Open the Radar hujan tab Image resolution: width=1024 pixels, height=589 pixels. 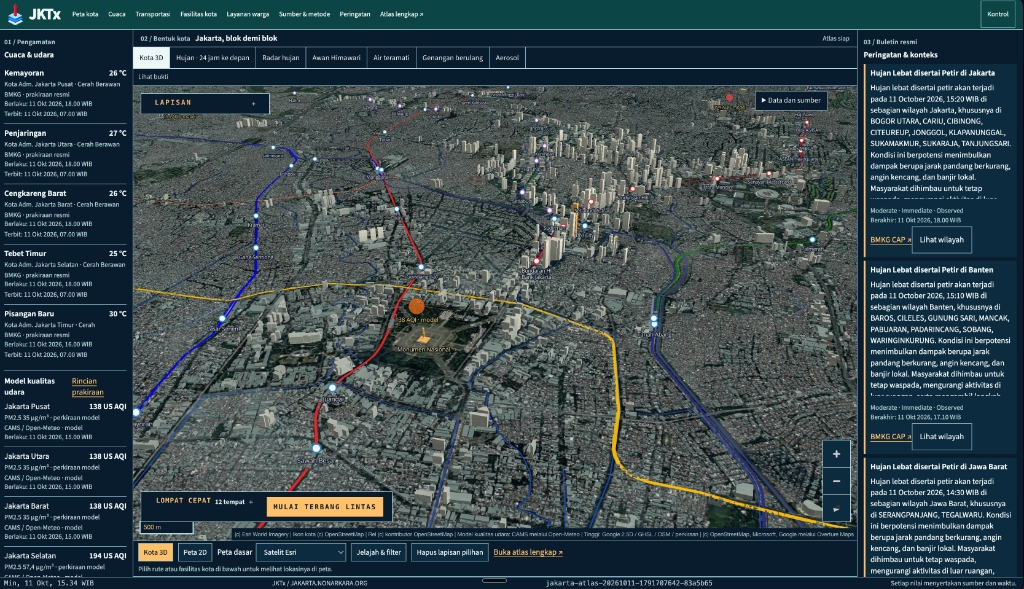[x=281, y=57]
